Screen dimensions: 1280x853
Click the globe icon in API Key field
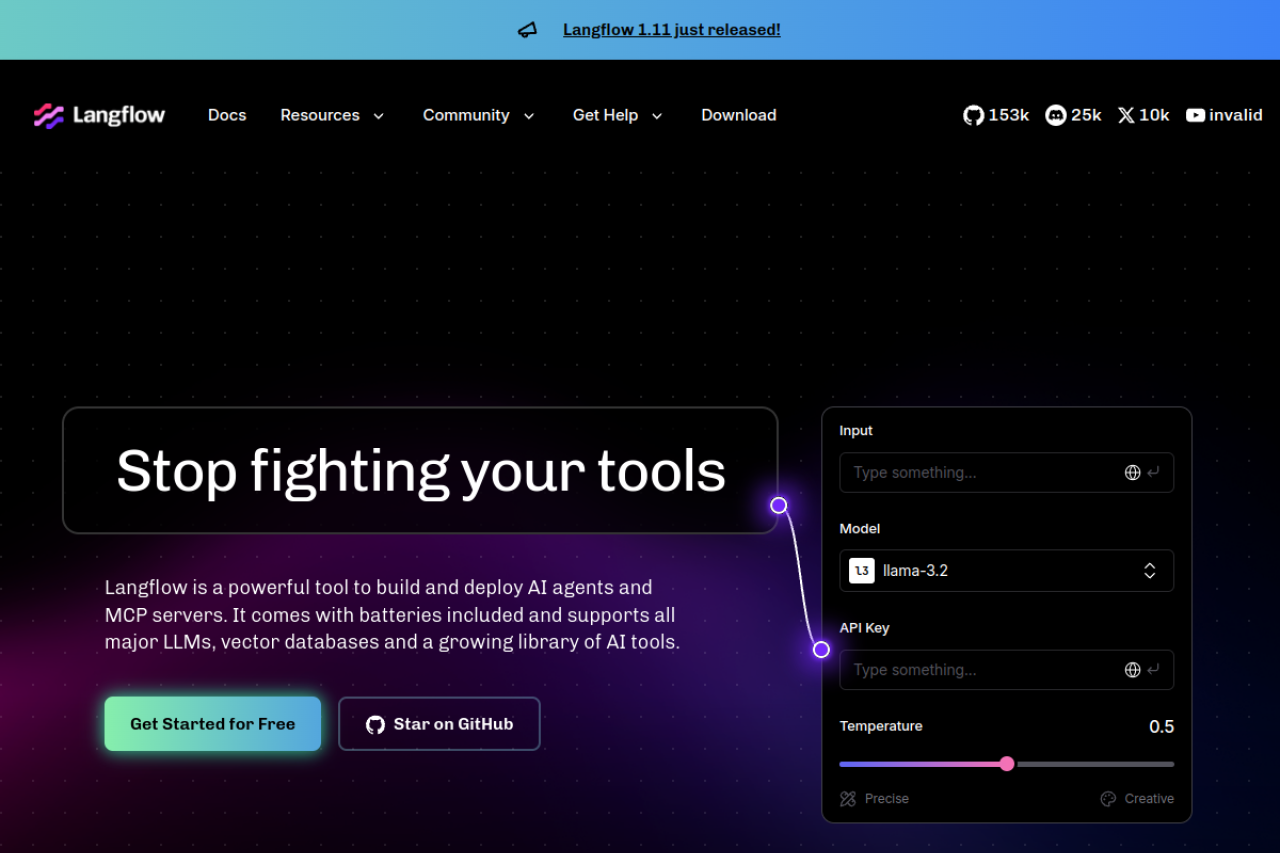tap(1133, 670)
